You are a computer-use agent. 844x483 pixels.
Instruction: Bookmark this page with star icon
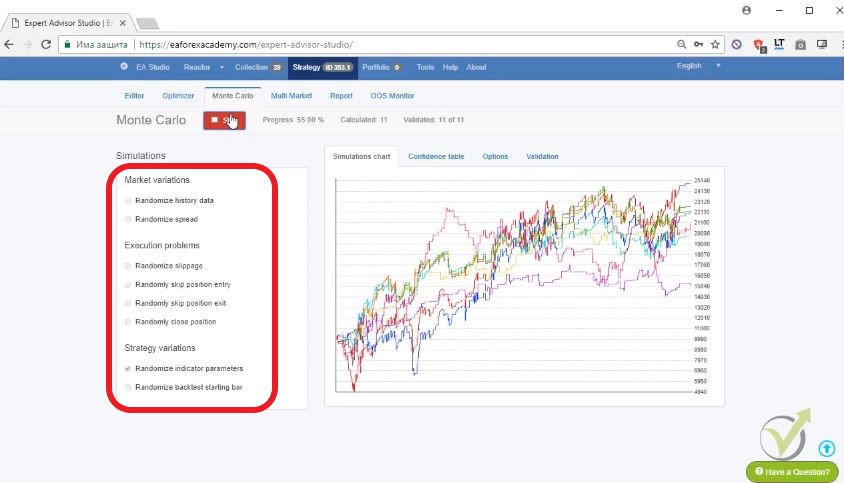pos(715,44)
